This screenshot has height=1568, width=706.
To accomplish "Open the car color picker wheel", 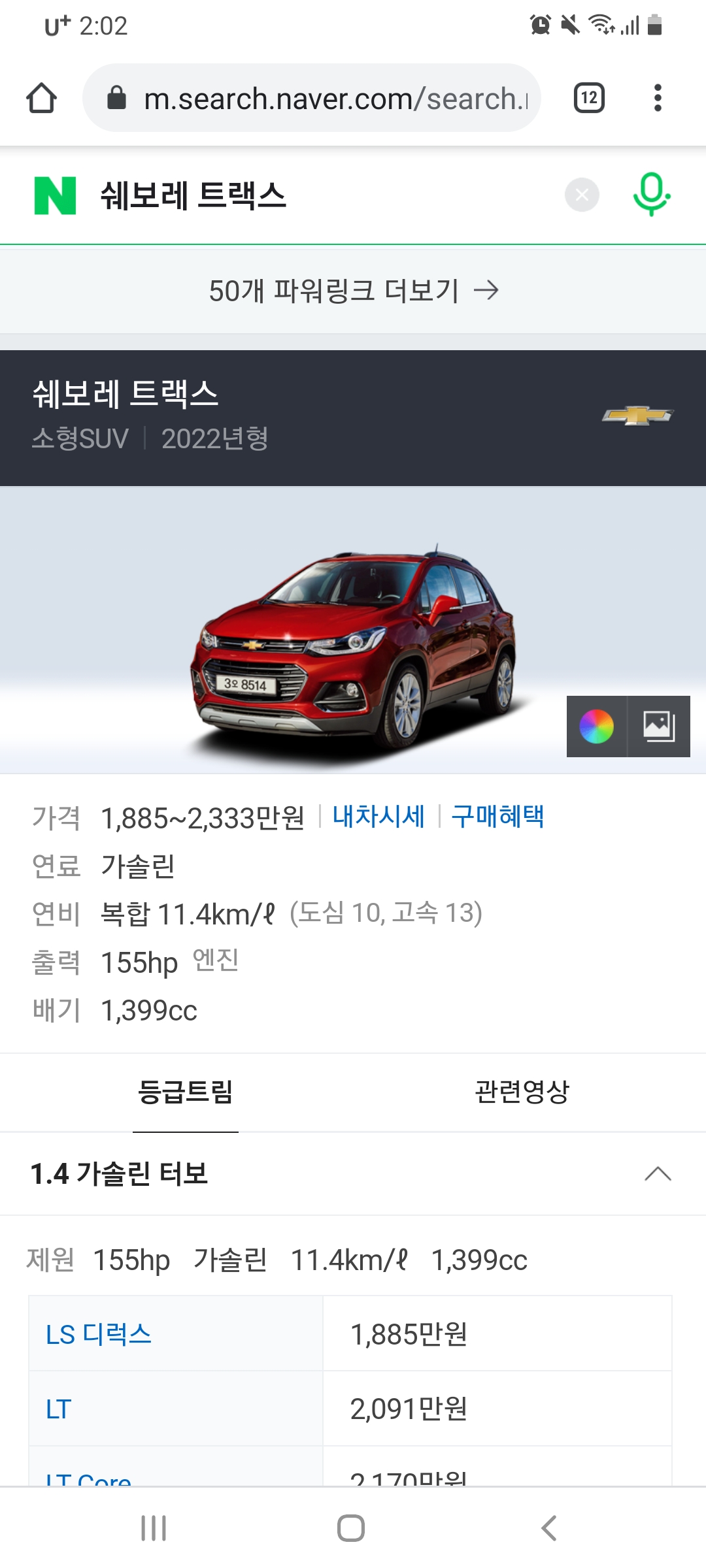I will (x=597, y=727).
